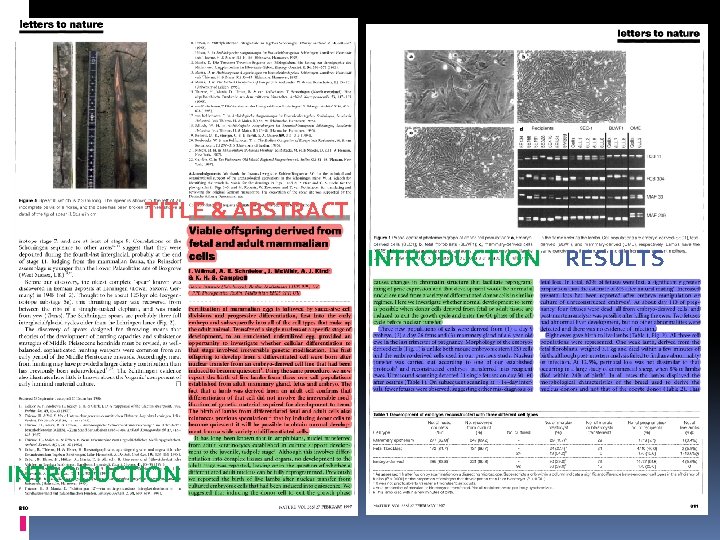This screenshot has height=540, width=720.
Task: Click the red "TITLE & ABSTRACT" label
Action: click(247, 210)
